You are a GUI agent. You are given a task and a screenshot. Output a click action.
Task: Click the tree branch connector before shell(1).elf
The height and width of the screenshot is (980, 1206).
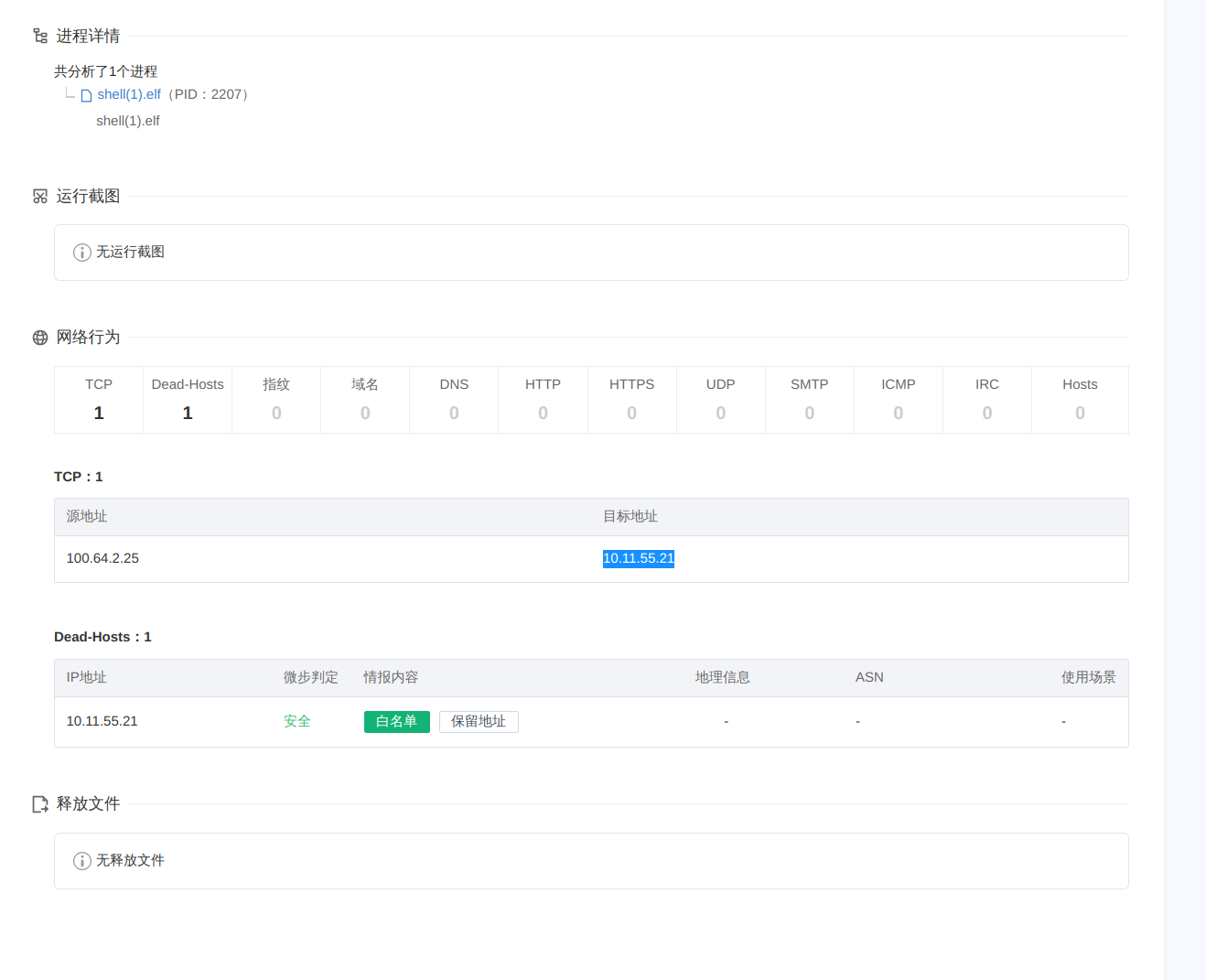click(x=70, y=93)
